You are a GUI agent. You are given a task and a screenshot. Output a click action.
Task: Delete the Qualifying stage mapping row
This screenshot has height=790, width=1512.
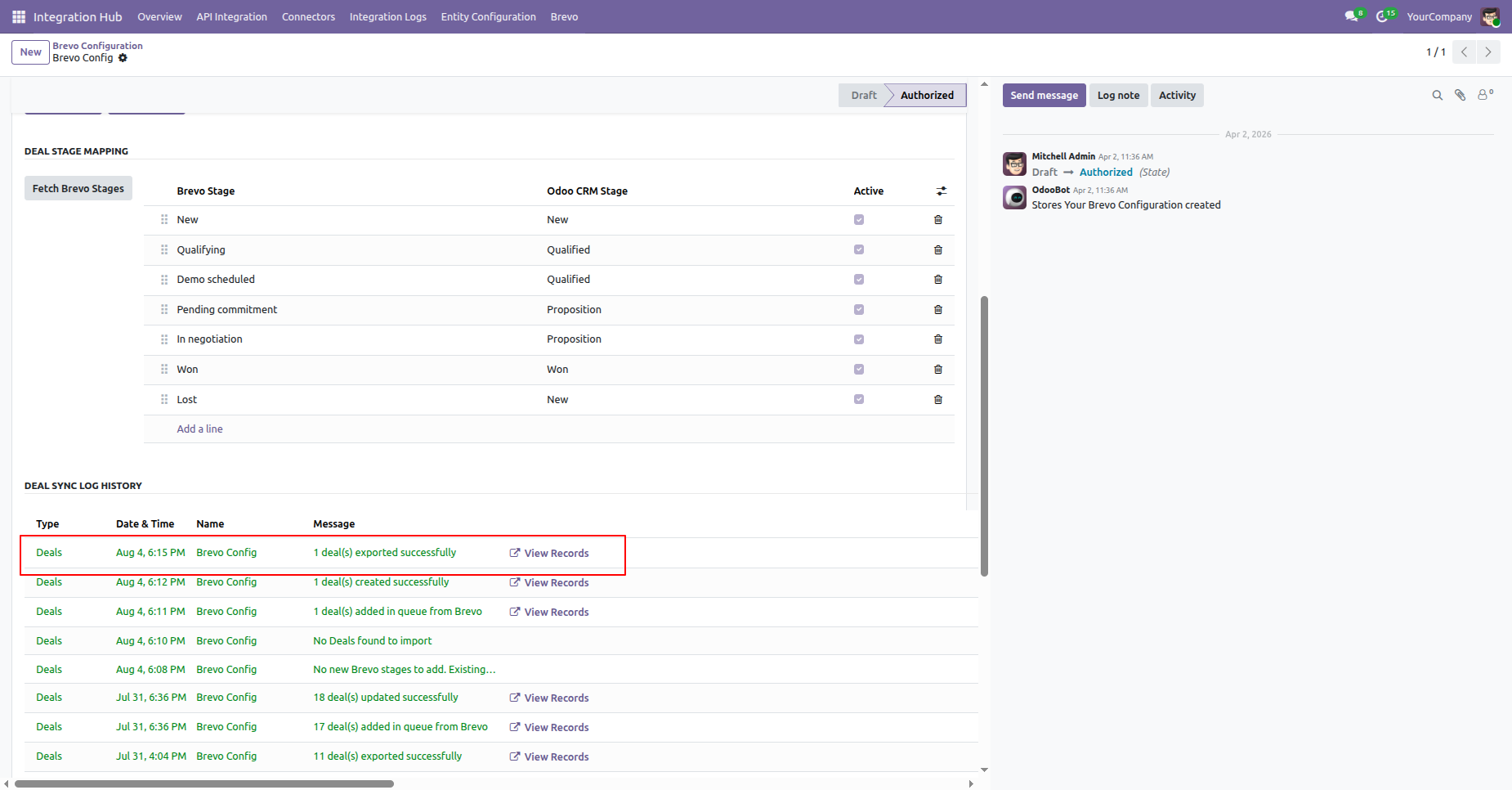coord(938,250)
